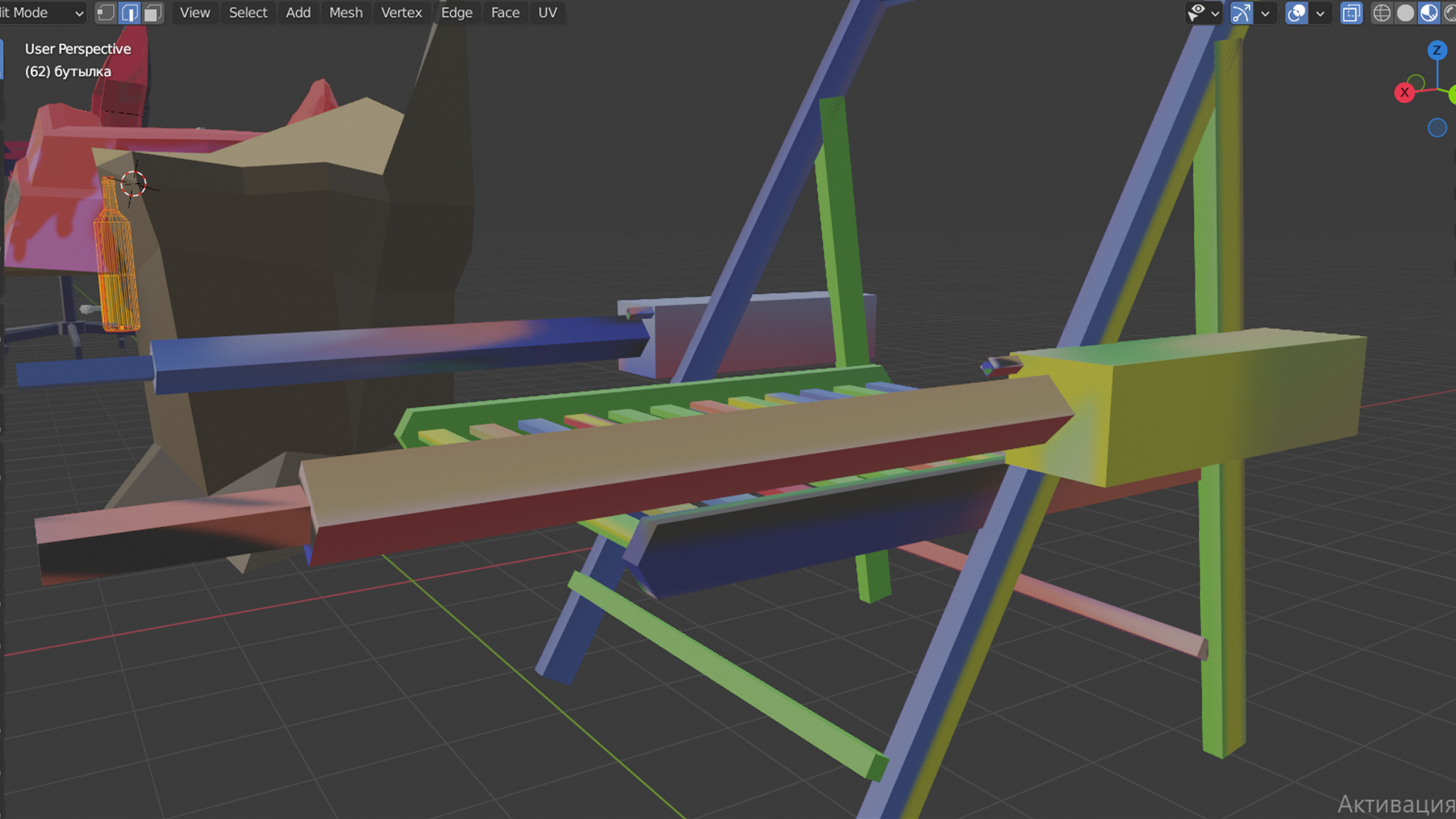Screen dimensions: 1456x819
Task: Switch to wireframe viewport shading
Action: (x=1382, y=13)
